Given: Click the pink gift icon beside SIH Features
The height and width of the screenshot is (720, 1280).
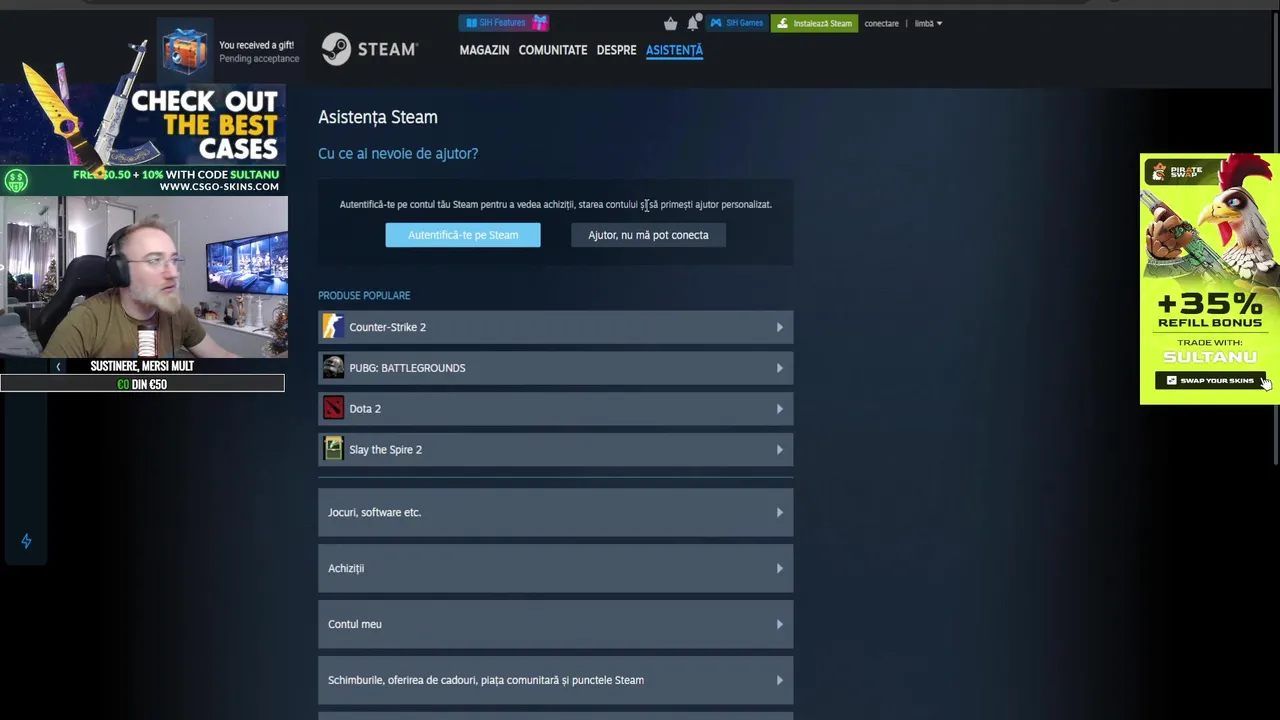Looking at the screenshot, I should coord(540,23).
